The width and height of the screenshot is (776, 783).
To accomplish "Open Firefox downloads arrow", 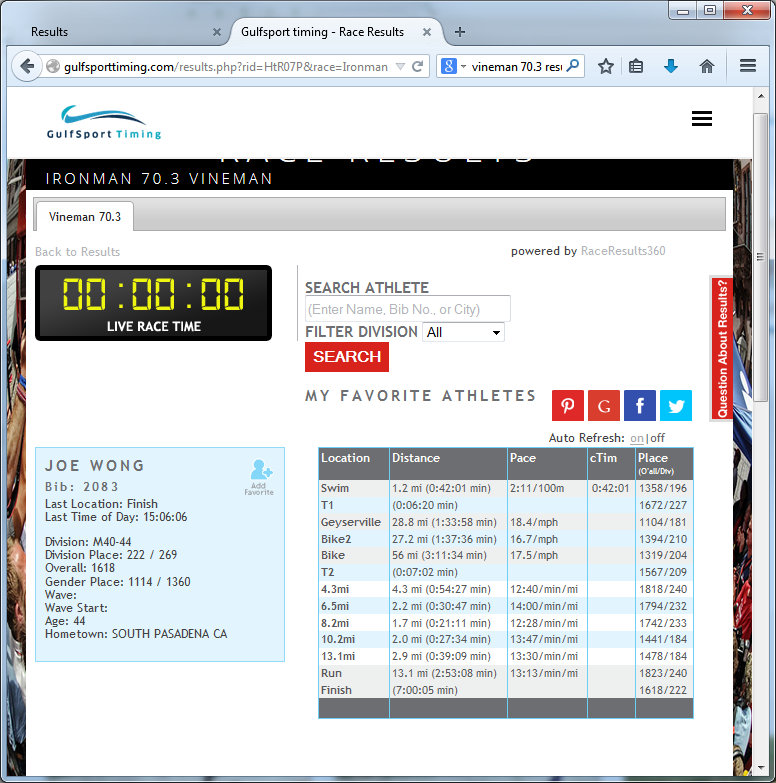I will pos(671,67).
